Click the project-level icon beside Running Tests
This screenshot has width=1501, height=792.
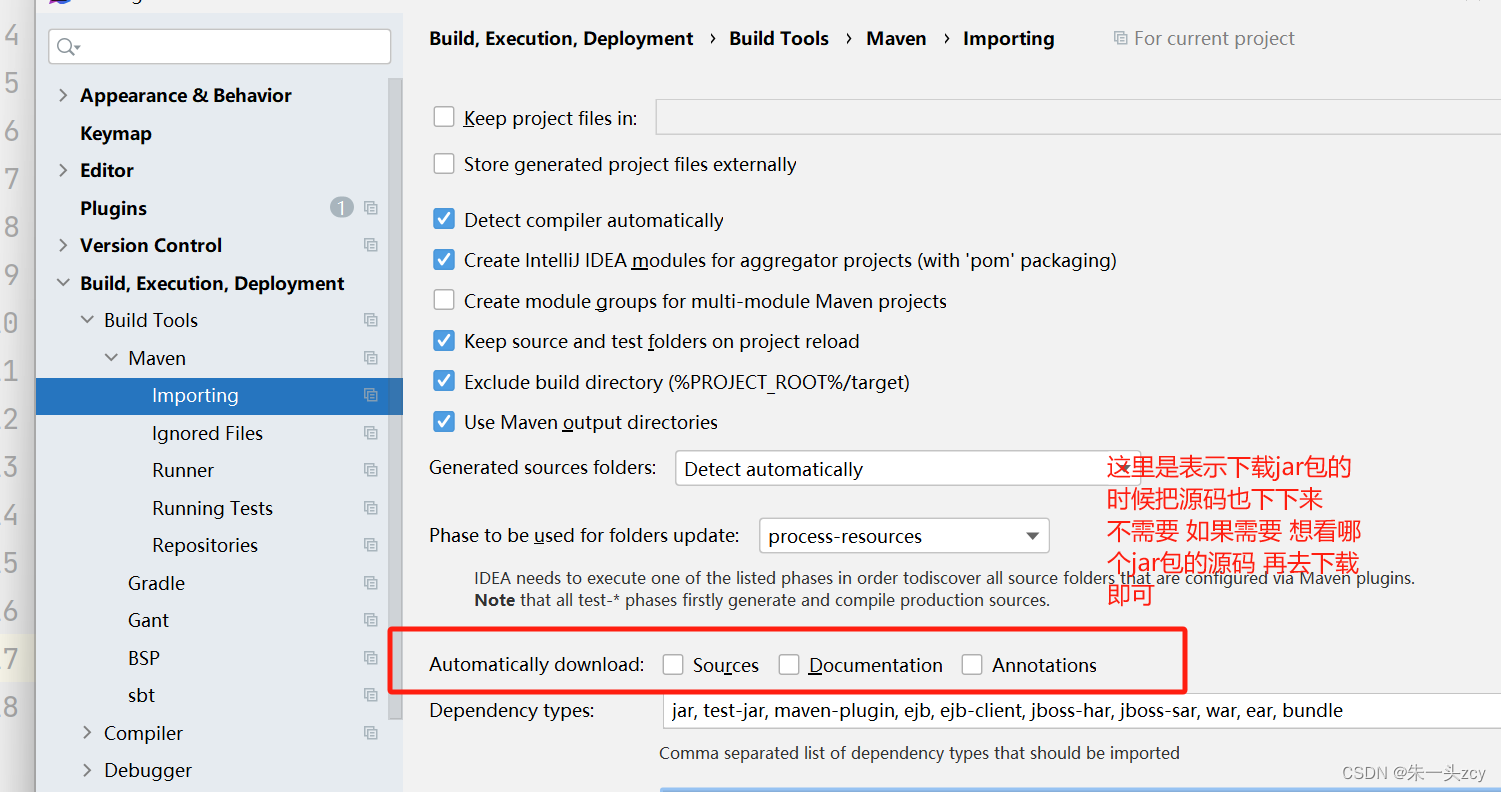point(371,508)
